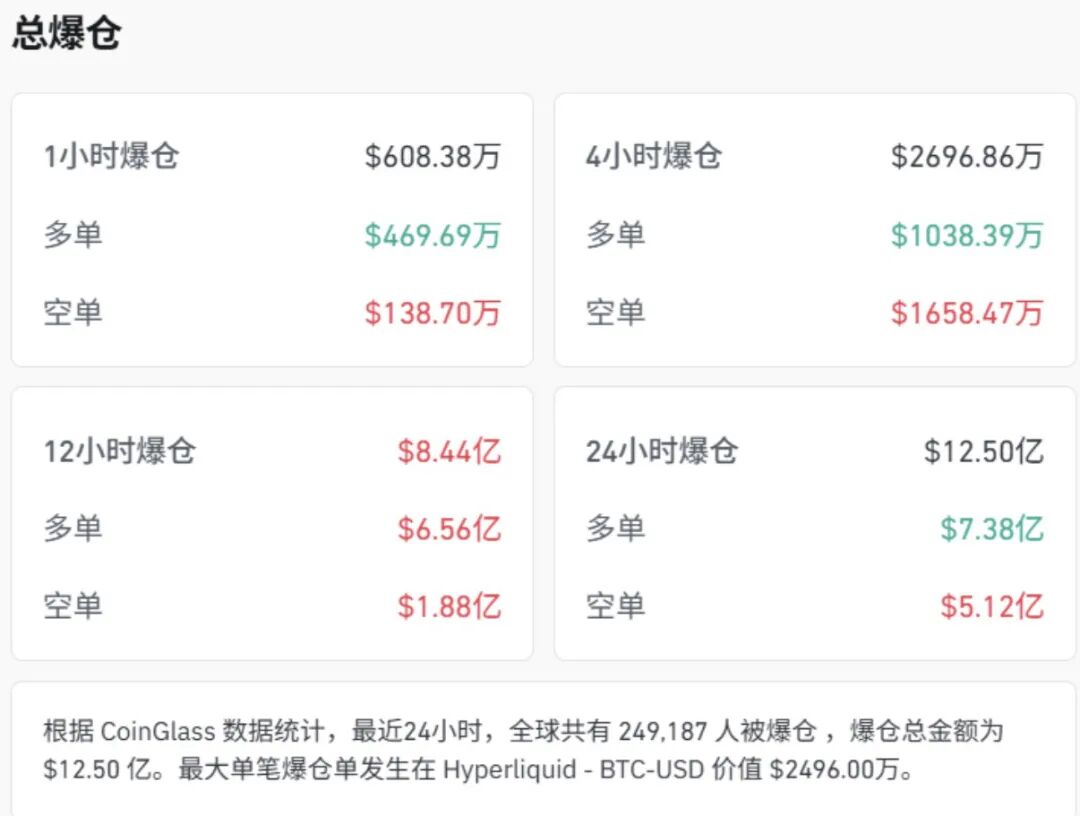Select the 1小时爆仓 label

pos(112,156)
